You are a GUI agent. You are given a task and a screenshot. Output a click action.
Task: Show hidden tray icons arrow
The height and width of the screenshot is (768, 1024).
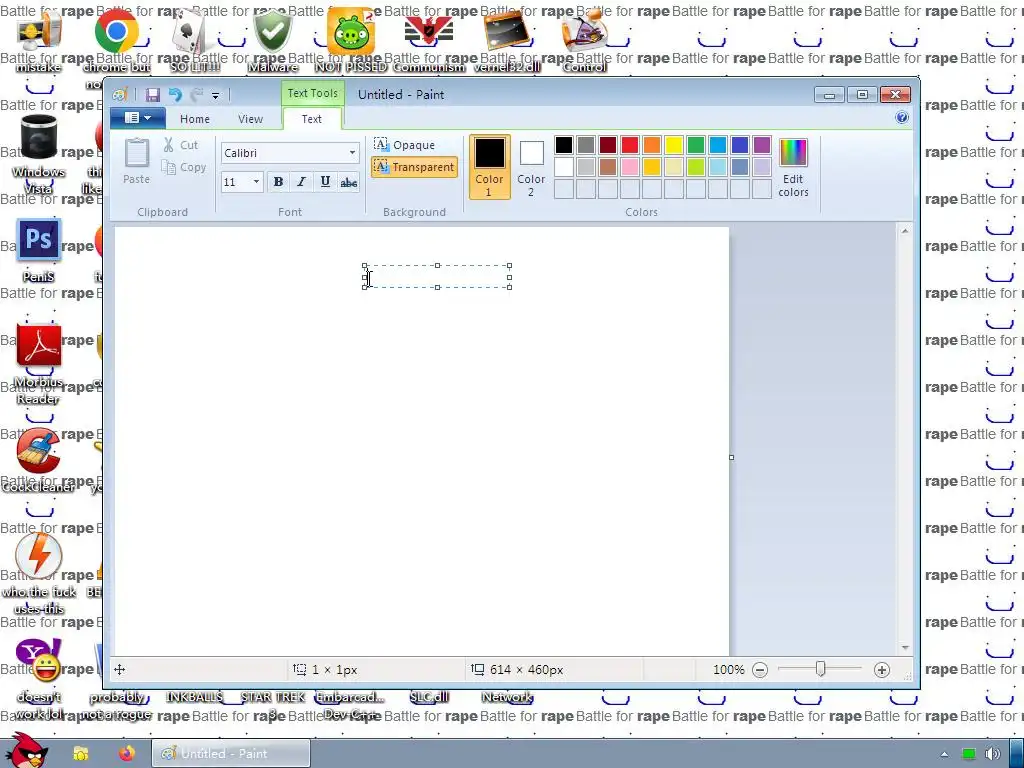coord(944,754)
